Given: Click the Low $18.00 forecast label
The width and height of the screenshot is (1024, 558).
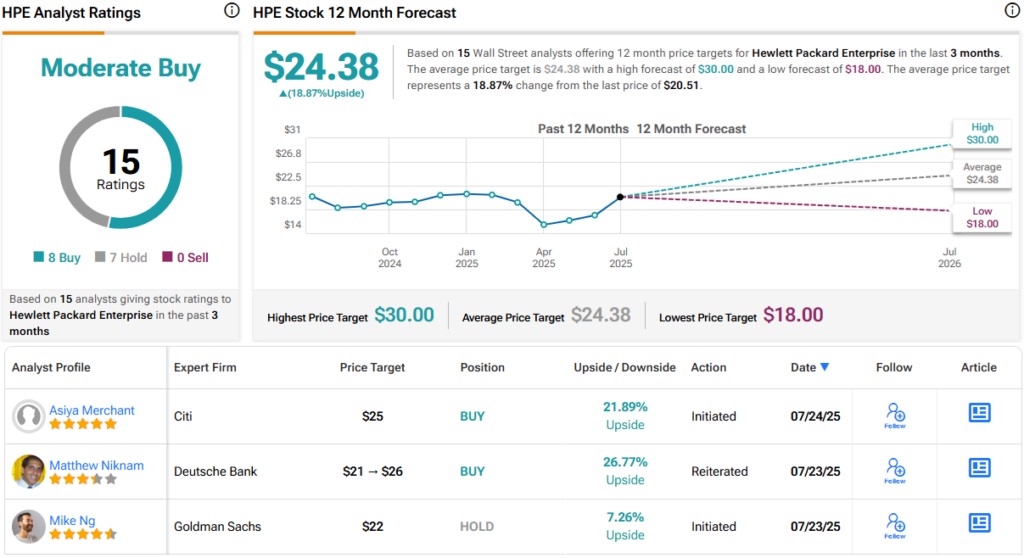Looking at the screenshot, I should click(x=982, y=218).
